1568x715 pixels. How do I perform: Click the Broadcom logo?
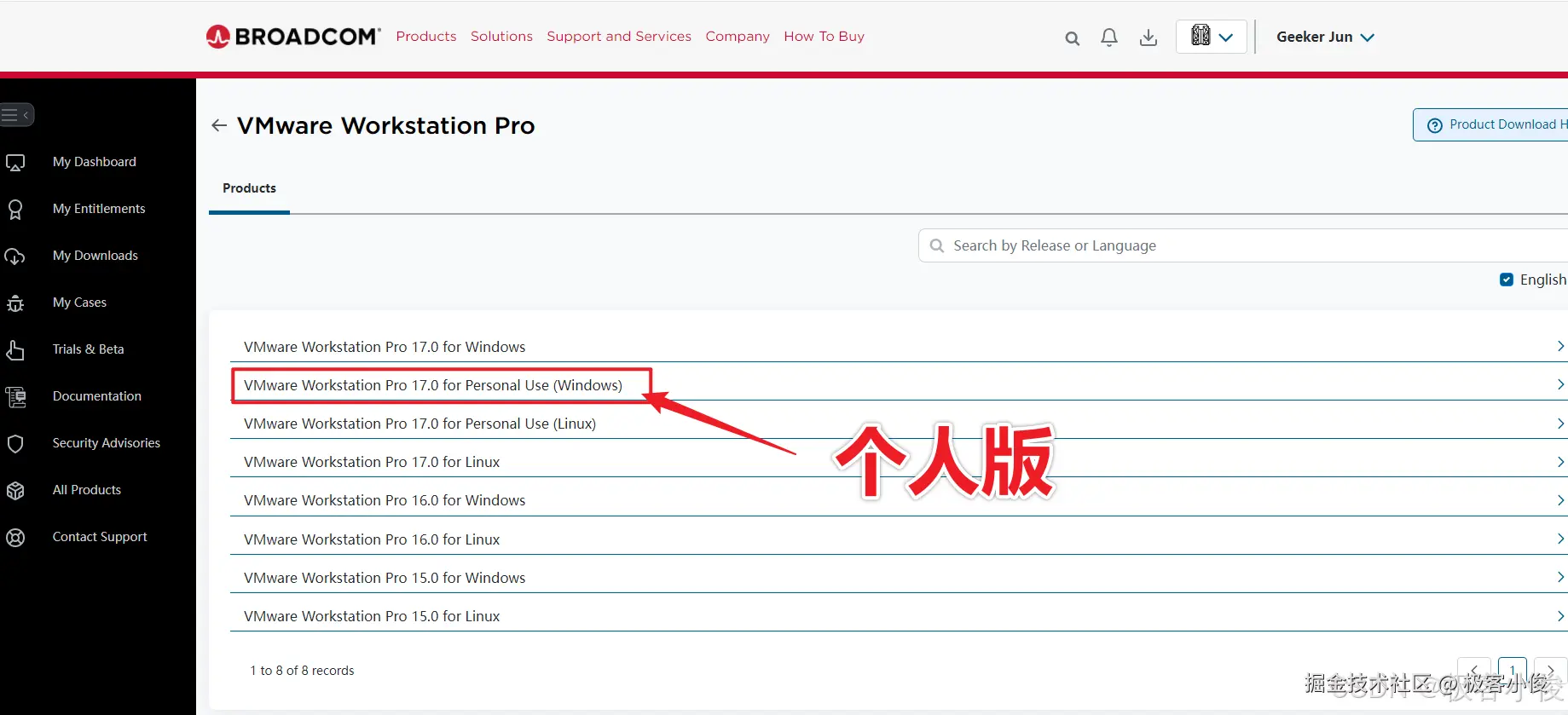293,37
